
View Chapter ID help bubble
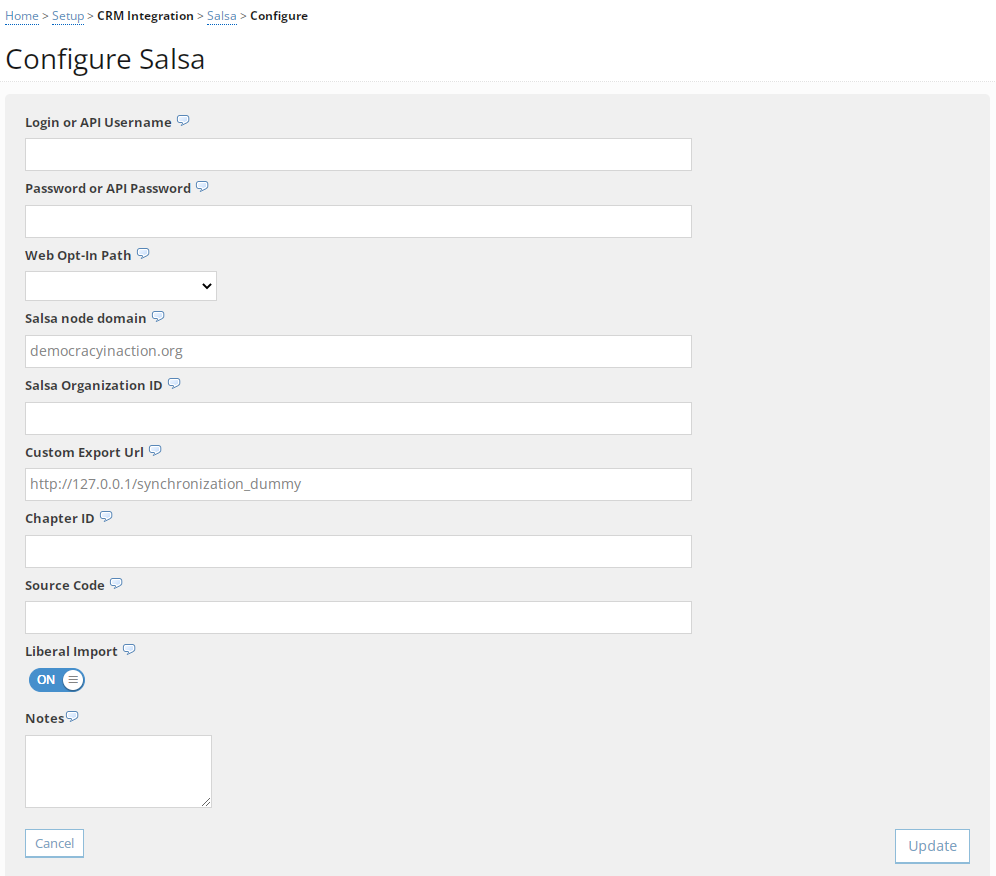click(106, 516)
